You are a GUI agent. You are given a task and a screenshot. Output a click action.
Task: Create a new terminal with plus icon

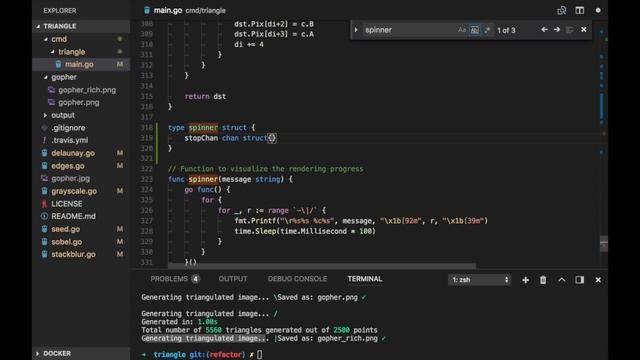525,280
